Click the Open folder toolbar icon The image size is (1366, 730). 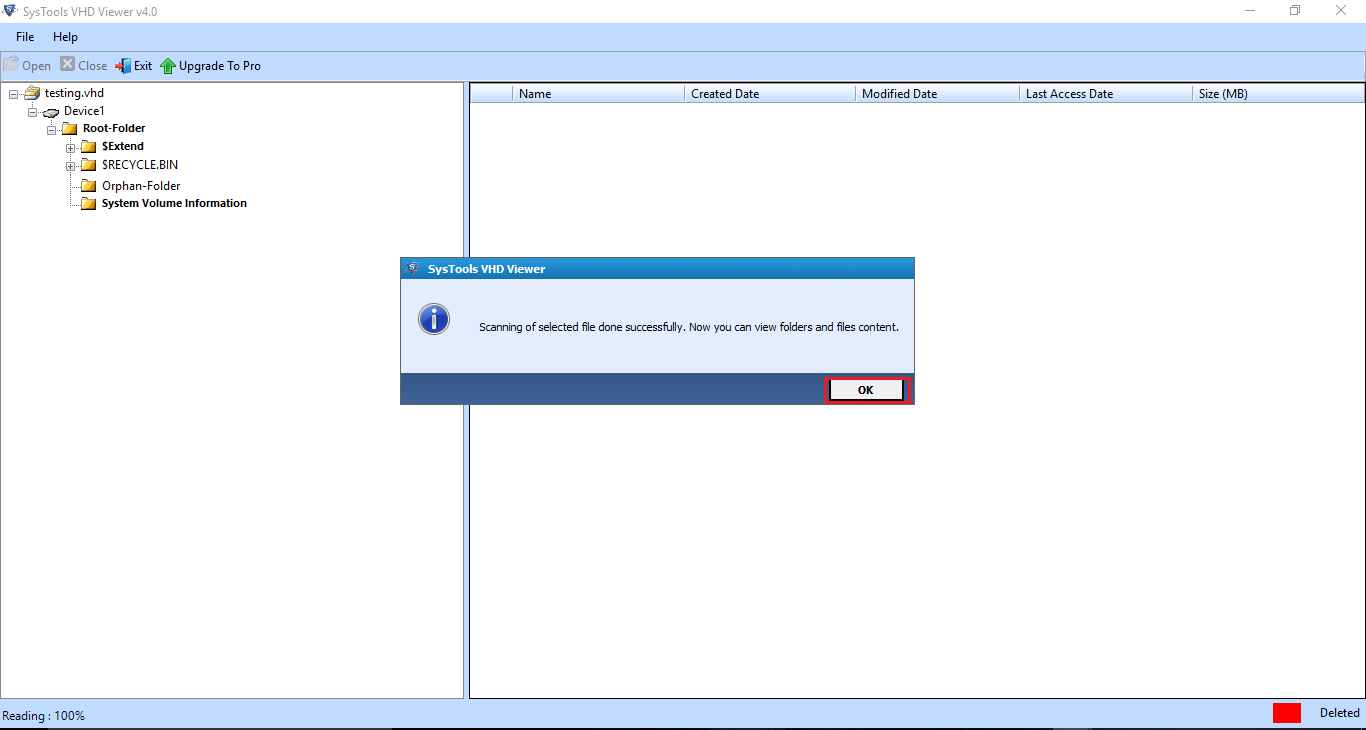coord(11,65)
